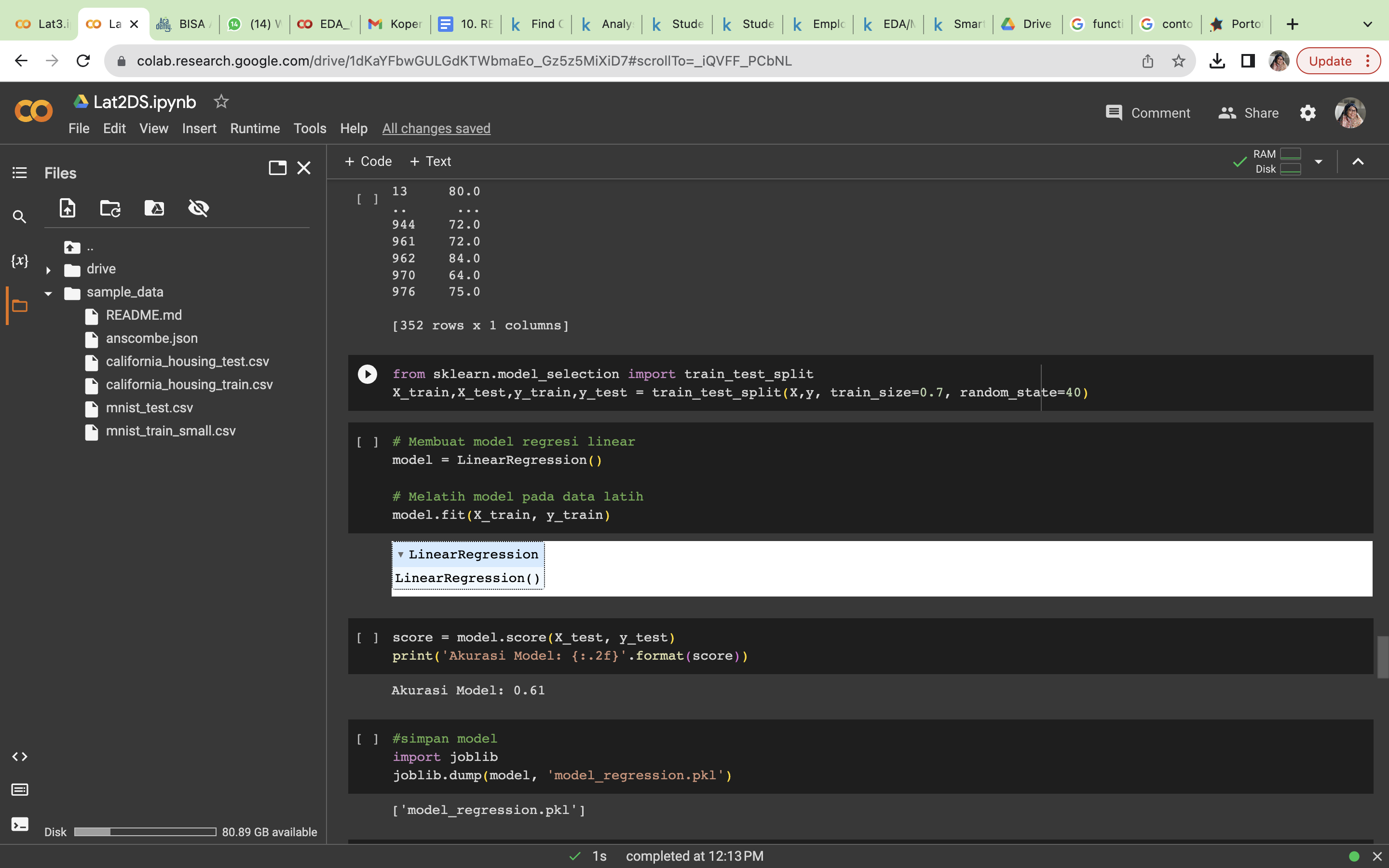1389x868 pixels.
Task: Select the LinearRegression model cell bracket
Action: point(368,442)
